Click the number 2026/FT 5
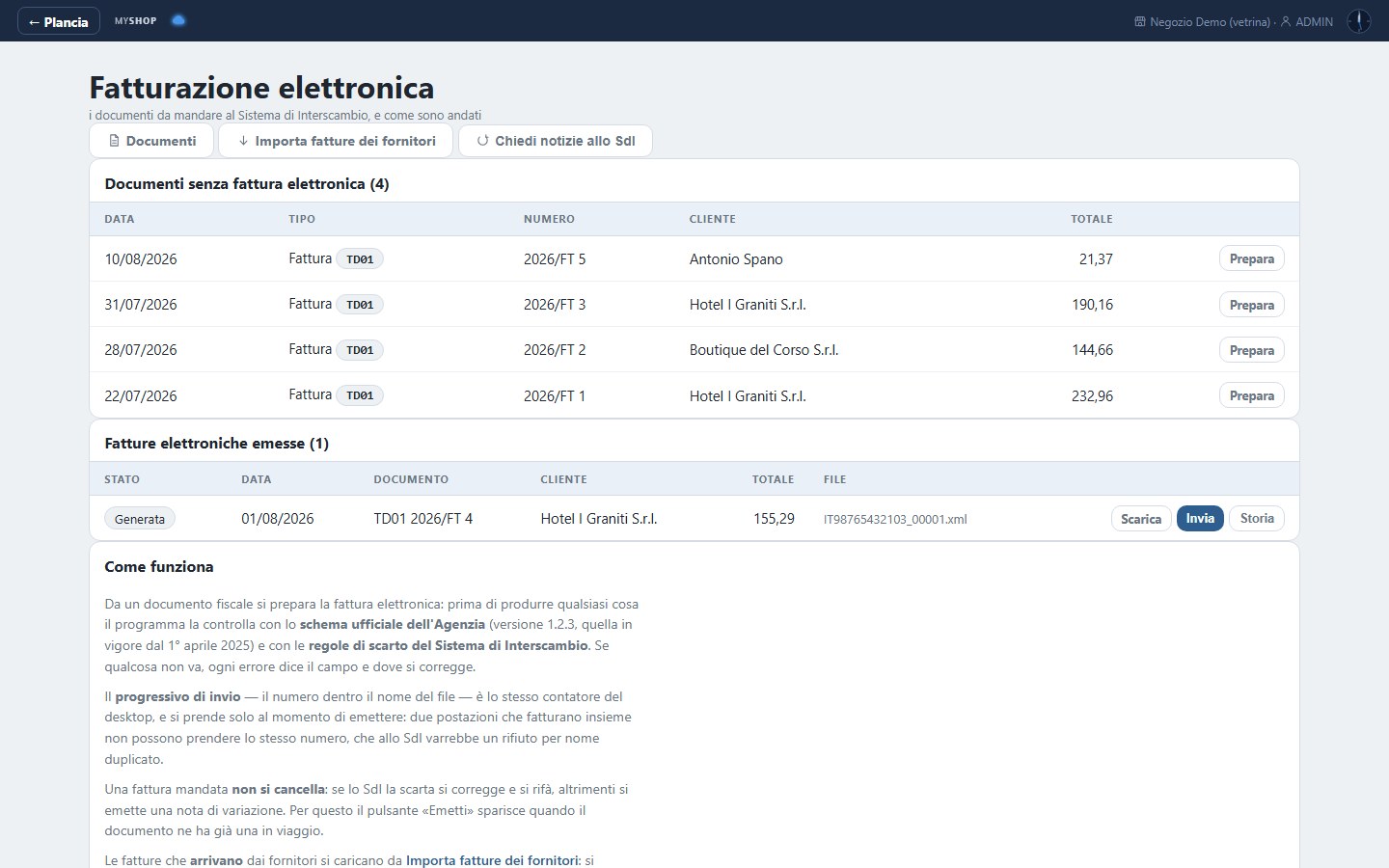1389x868 pixels. [x=555, y=258]
